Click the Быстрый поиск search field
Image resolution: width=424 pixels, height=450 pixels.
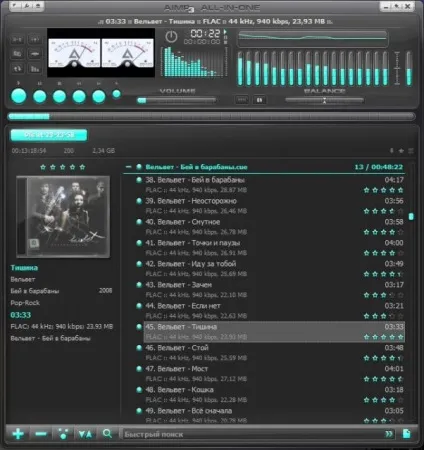click(x=253, y=434)
